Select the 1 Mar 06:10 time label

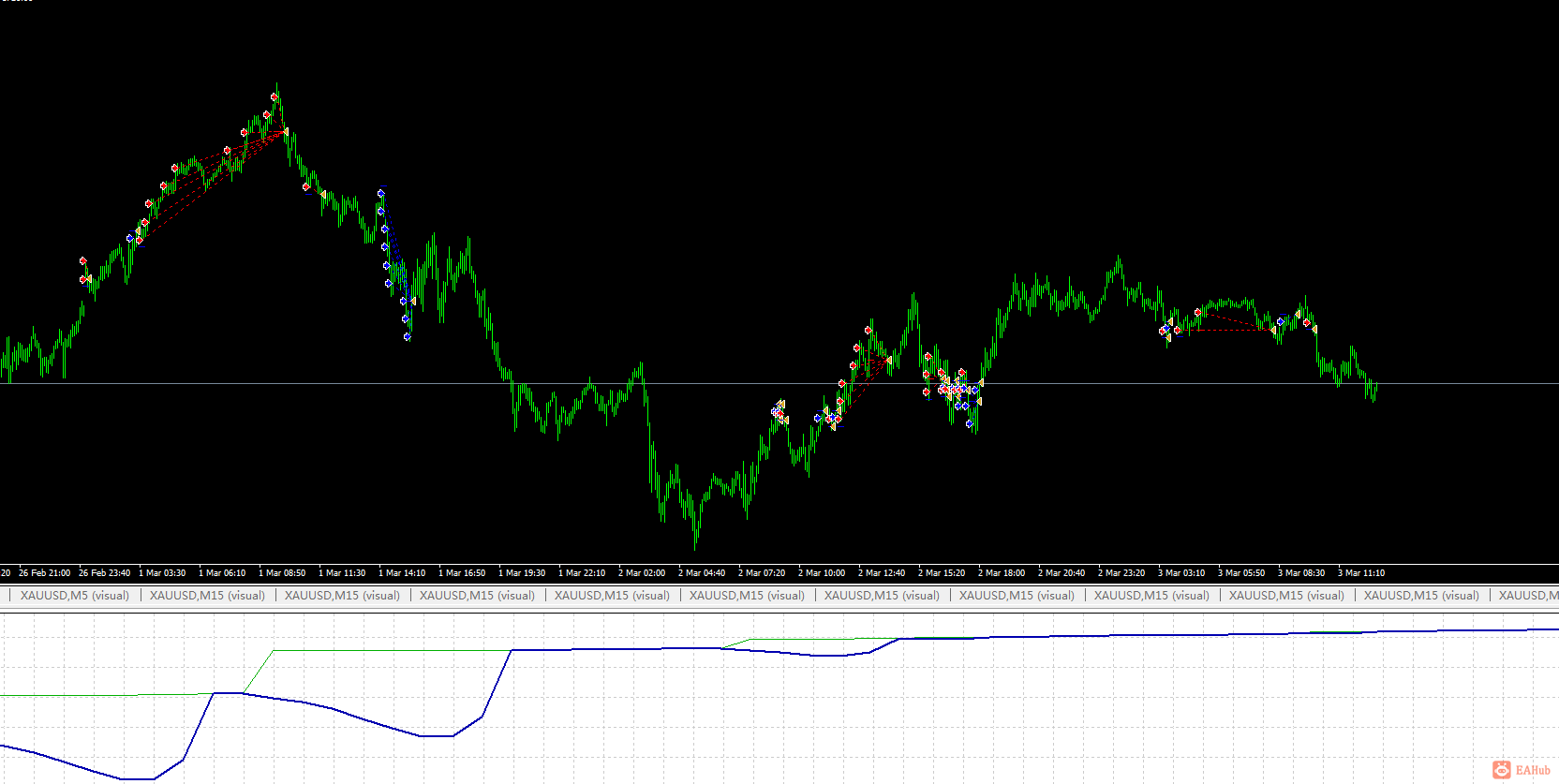[222, 573]
